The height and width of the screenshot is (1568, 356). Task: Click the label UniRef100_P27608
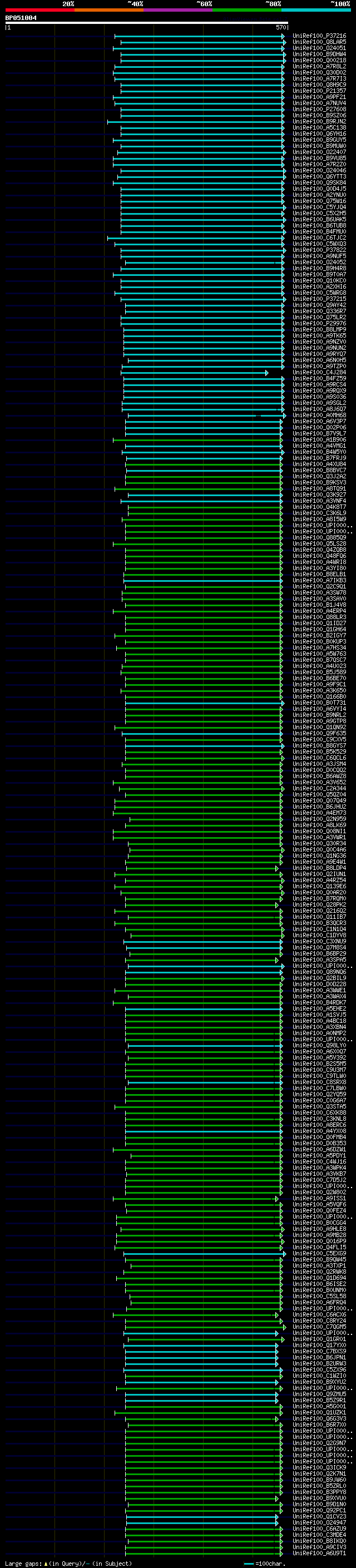click(x=319, y=109)
